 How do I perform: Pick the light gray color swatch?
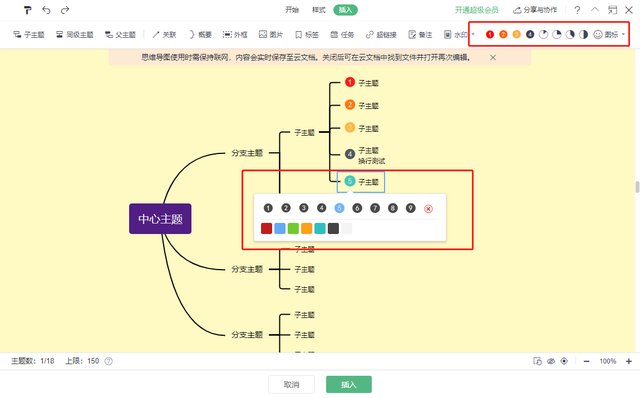(x=347, y=228)
